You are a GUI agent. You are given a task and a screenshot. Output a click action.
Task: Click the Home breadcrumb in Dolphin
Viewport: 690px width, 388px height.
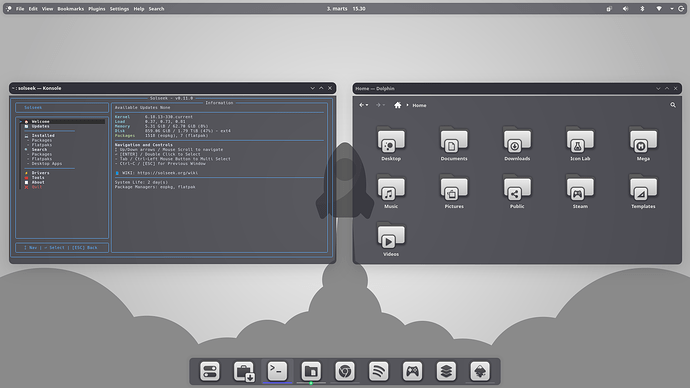419,106
